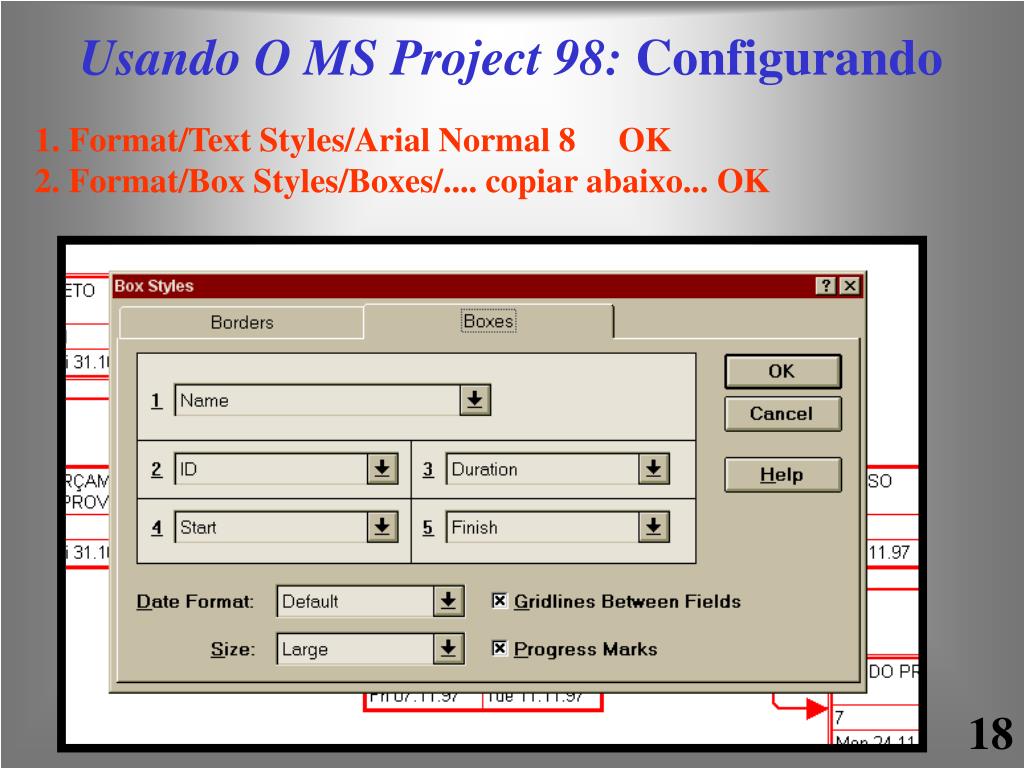Toggle Gridlines Between Fields checkbox
Image resolution: width=1024 pixels, height=768 pixels.
click(500, 601)
